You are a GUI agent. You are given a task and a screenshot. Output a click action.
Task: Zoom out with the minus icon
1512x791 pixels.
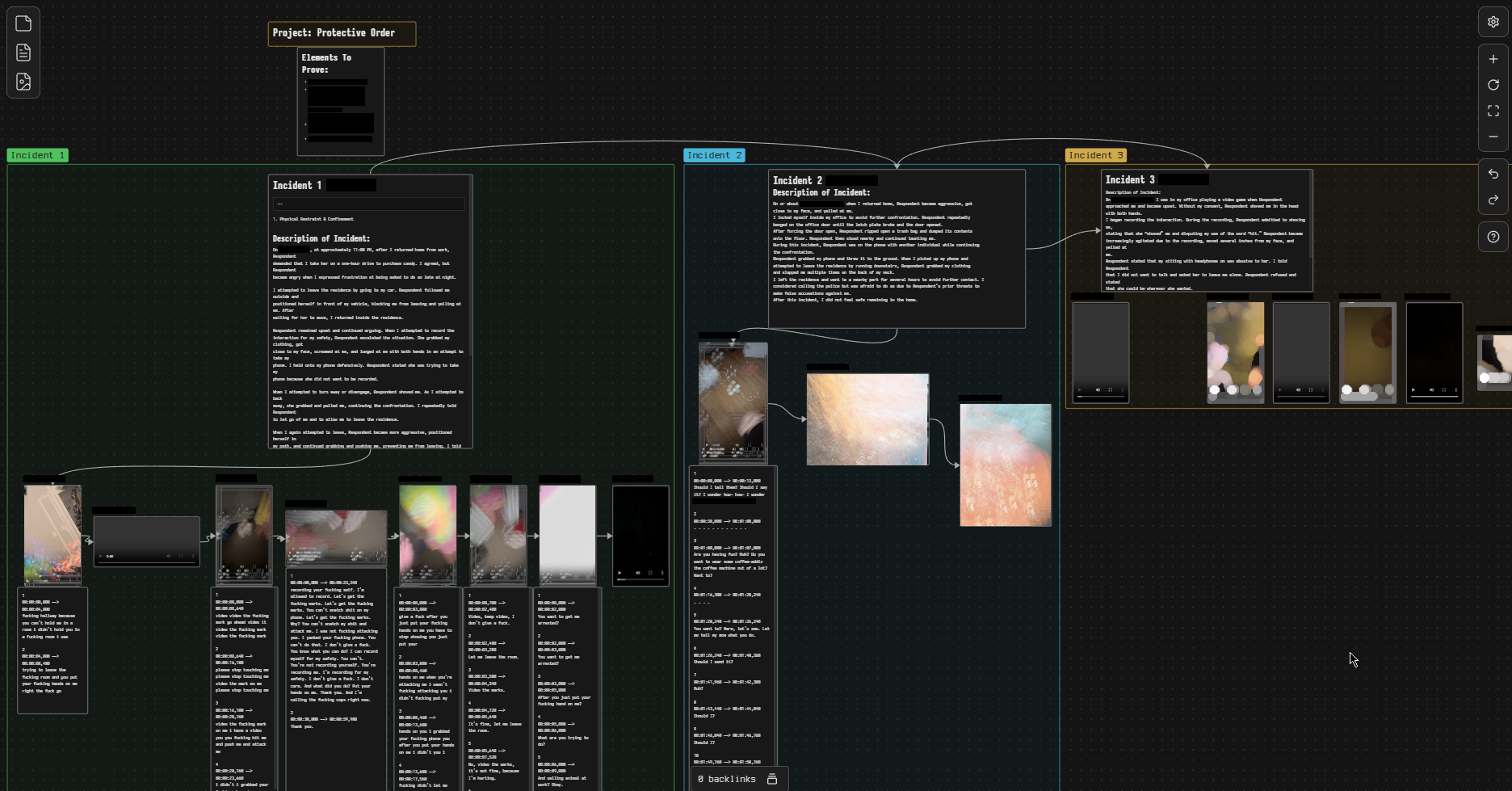[x=1493, y=137]
